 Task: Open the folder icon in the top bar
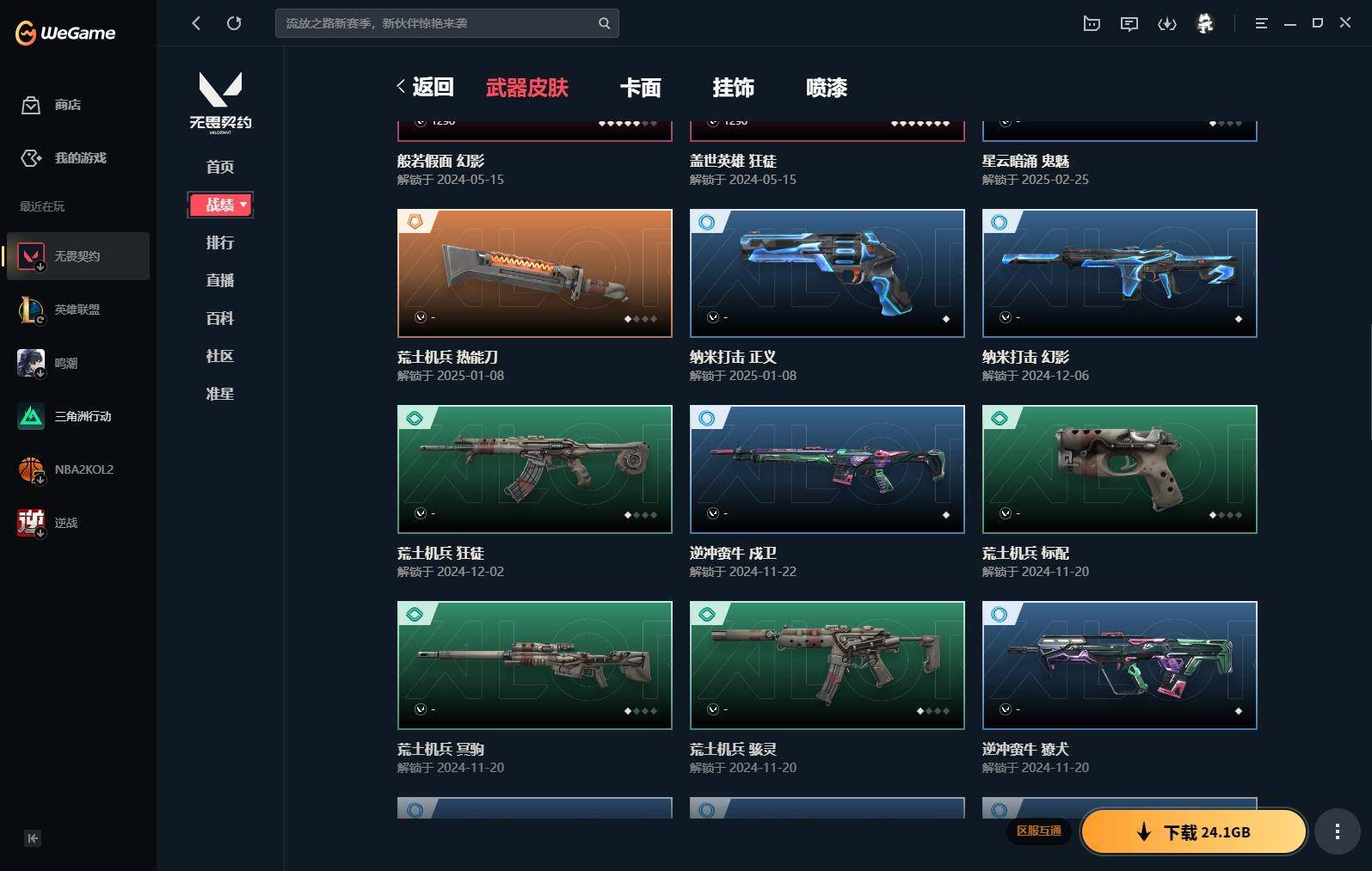[x=1092, y=23]
